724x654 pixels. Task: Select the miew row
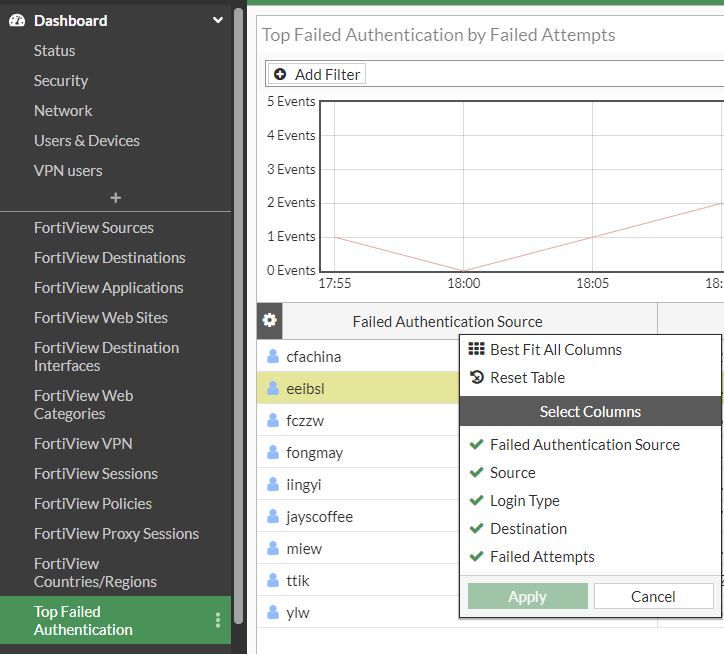click(x=358, y=548)
